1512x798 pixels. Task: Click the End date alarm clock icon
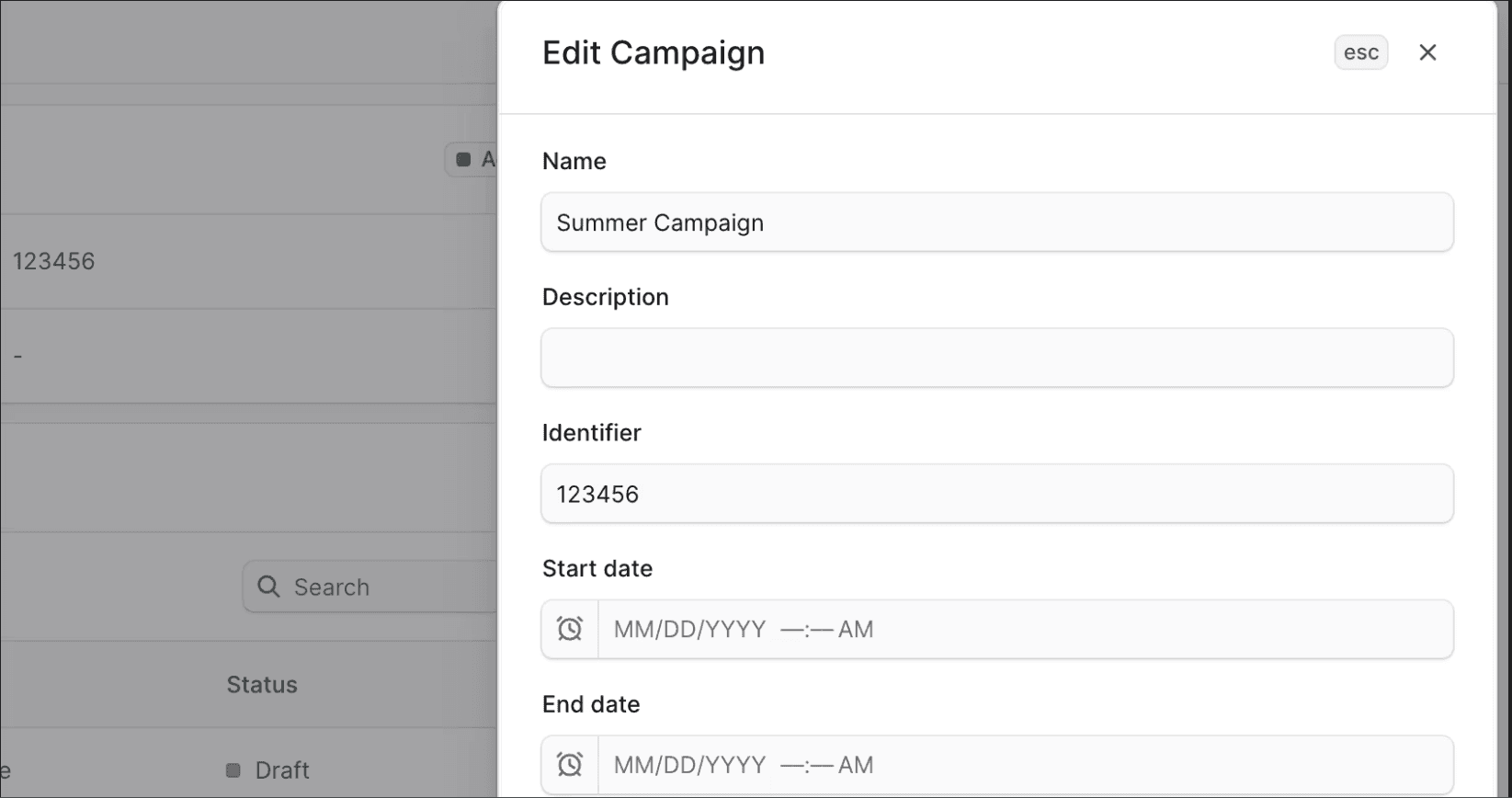(570, 764)
